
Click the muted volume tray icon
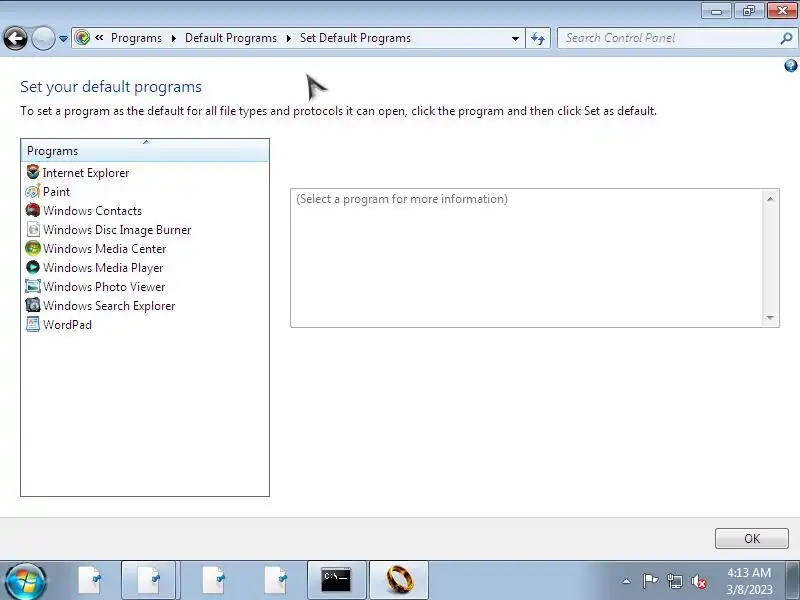tap(699, 581)
